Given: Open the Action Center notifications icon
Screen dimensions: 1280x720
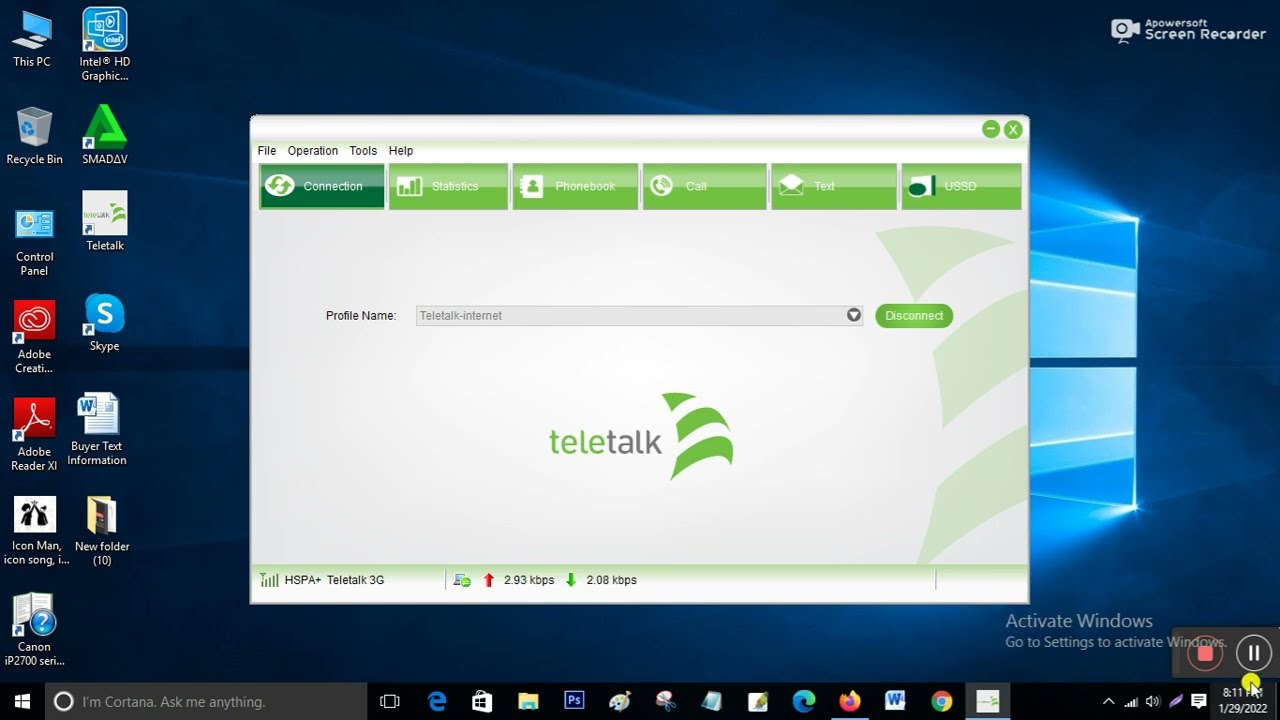Looking at the screenshot, I should (1198, 702).
